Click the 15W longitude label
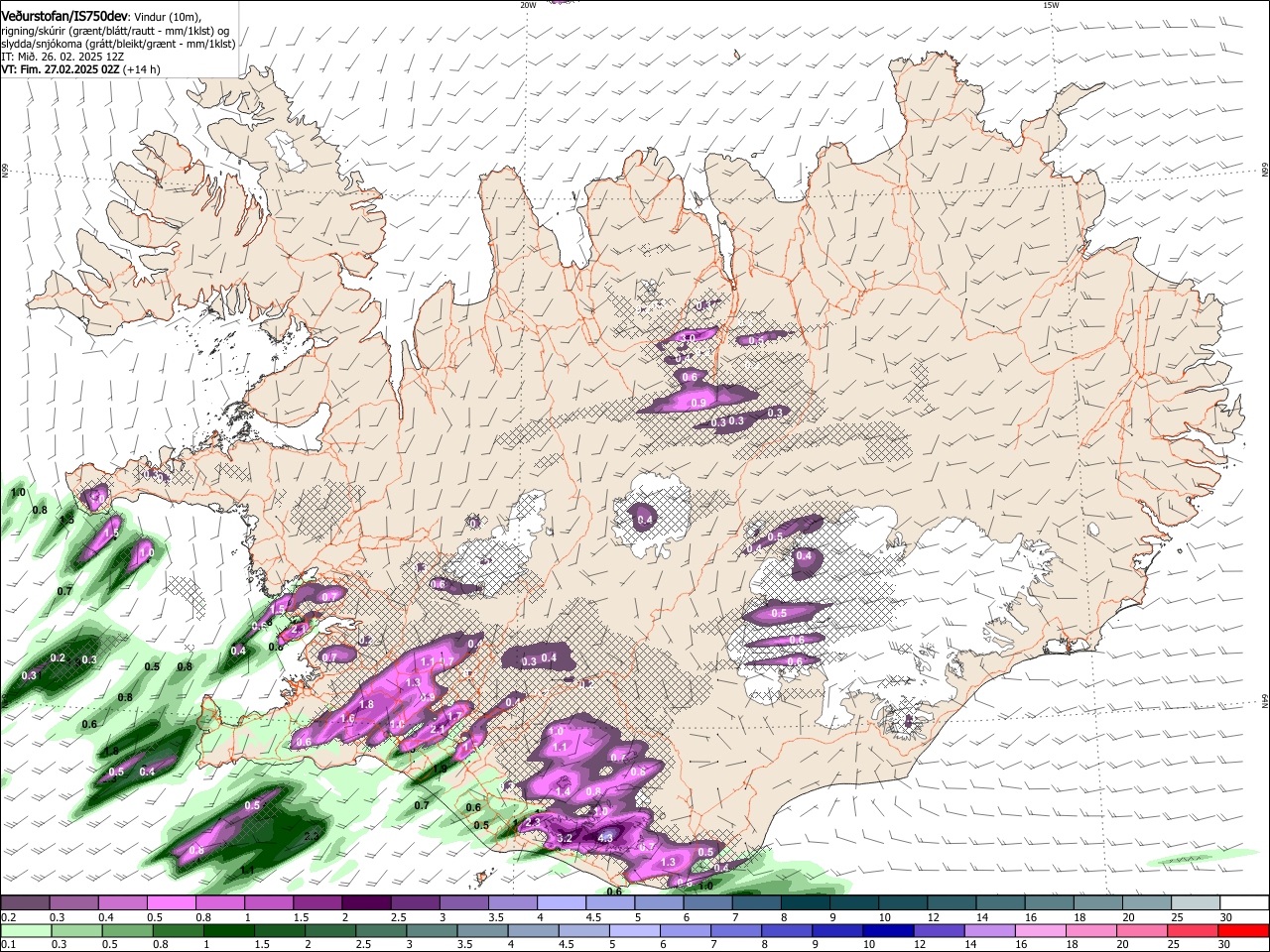Screen dimensions: 1270x952 pyautogui.click(x=1051, y=4)
